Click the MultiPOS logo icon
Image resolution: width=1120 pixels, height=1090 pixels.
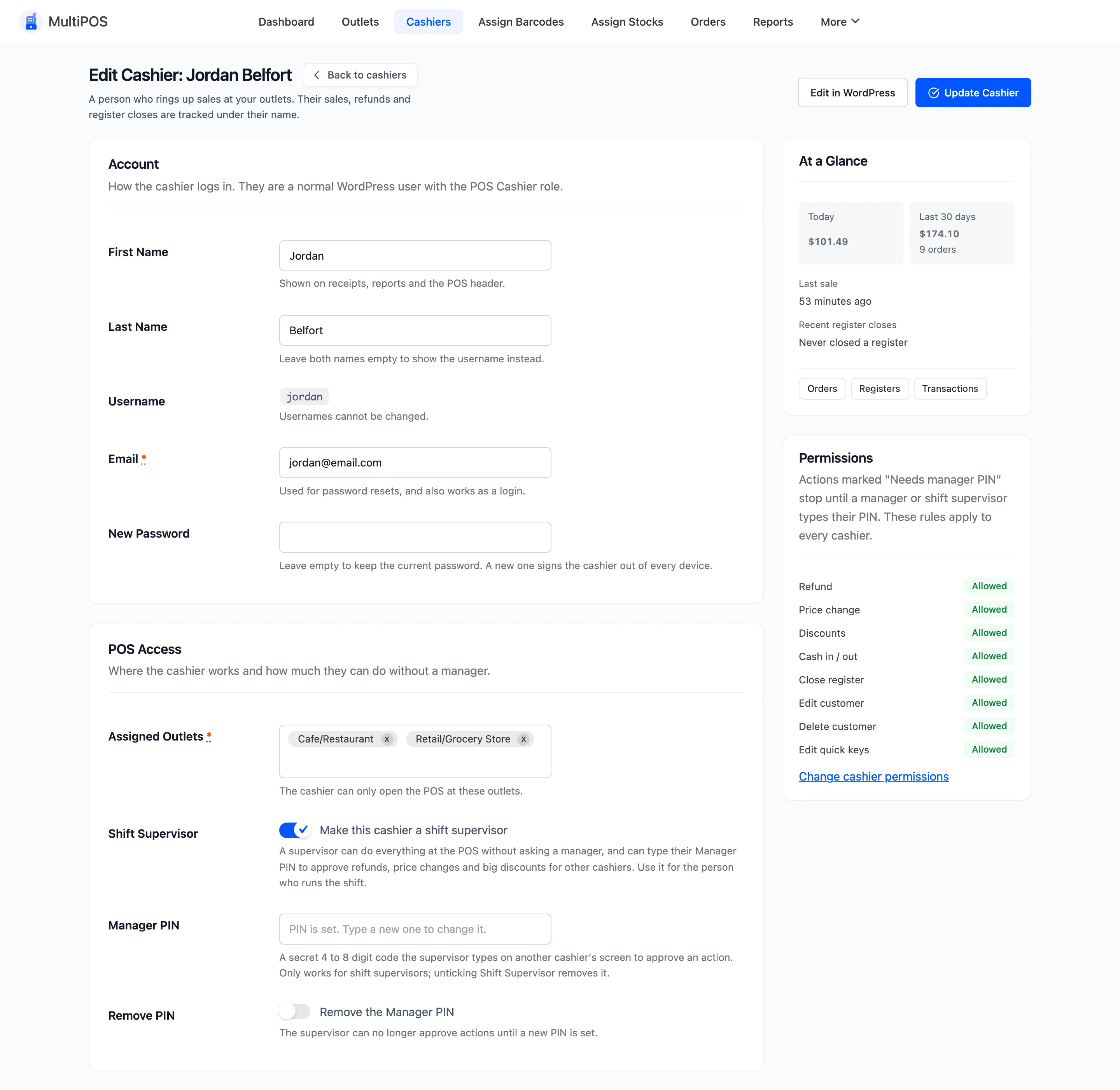31,22
